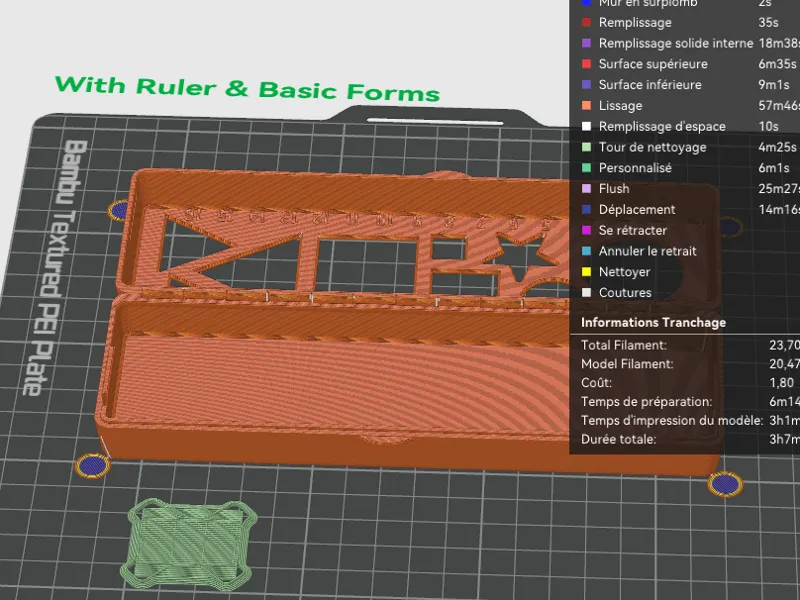Click the Informations Tranchage heading

pos(653,322)
